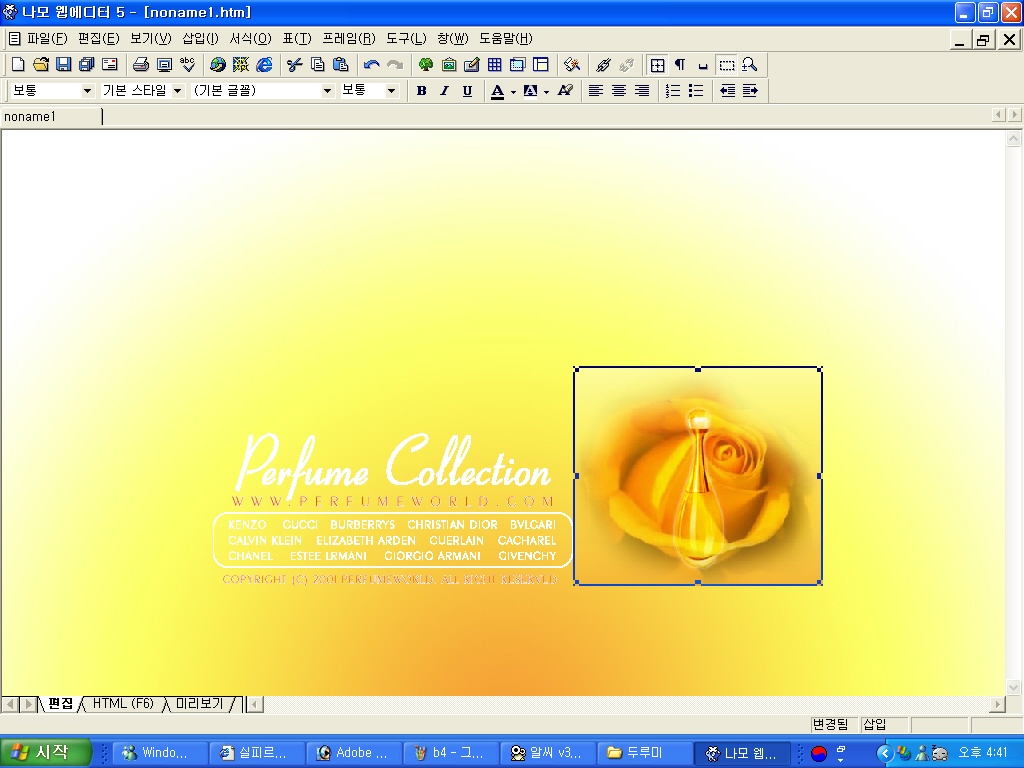Open the zoom magnifier tool

749,65
